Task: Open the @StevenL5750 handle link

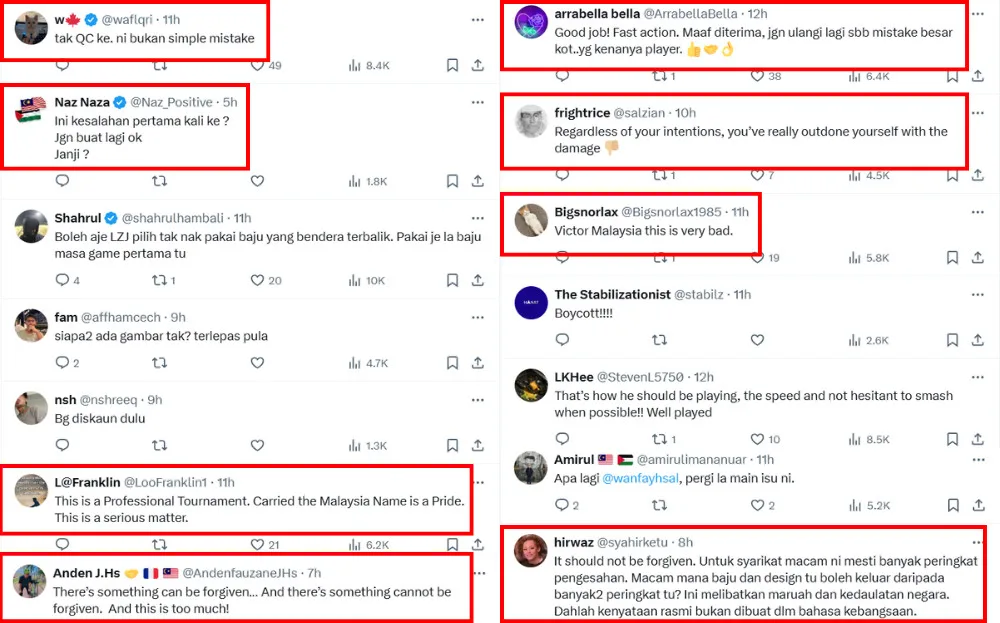Action: (640, 377)
